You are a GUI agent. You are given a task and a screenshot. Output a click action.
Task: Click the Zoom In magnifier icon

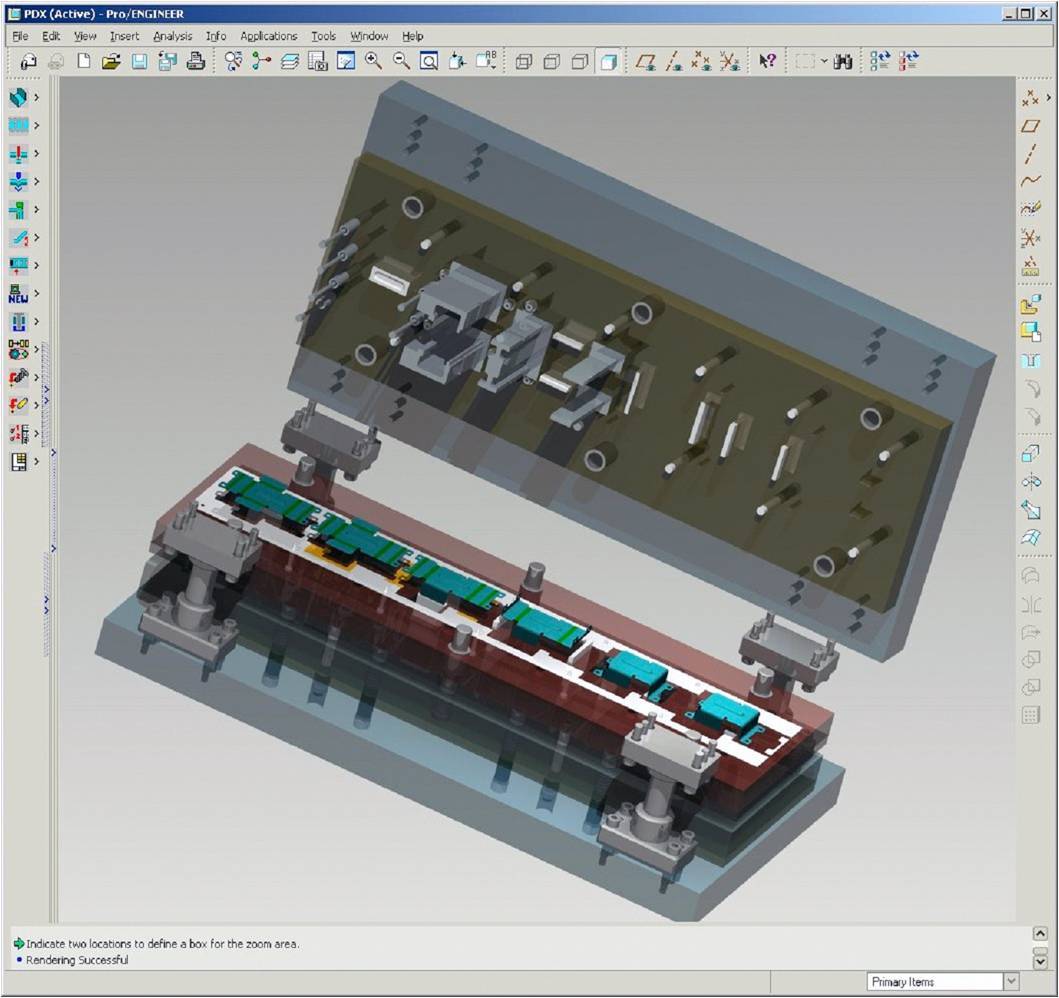(373, 61)
